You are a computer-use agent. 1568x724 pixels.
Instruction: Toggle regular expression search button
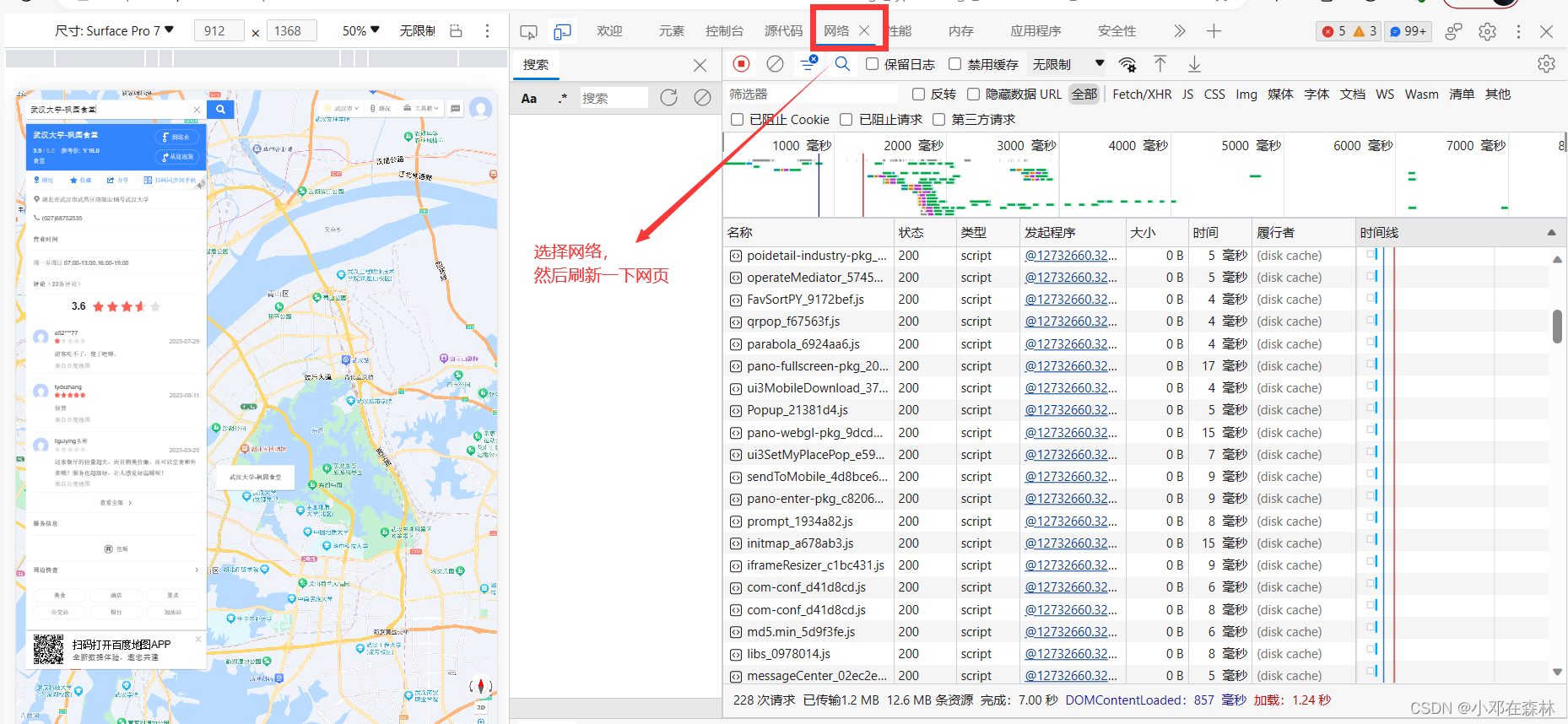pos(563,98)
